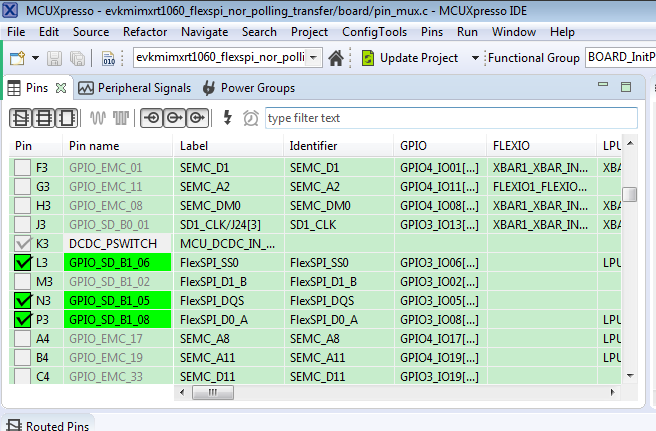The image size is (656, 431).
Task: Click the binary file 010 icon
Action: [x=108, y=58]
